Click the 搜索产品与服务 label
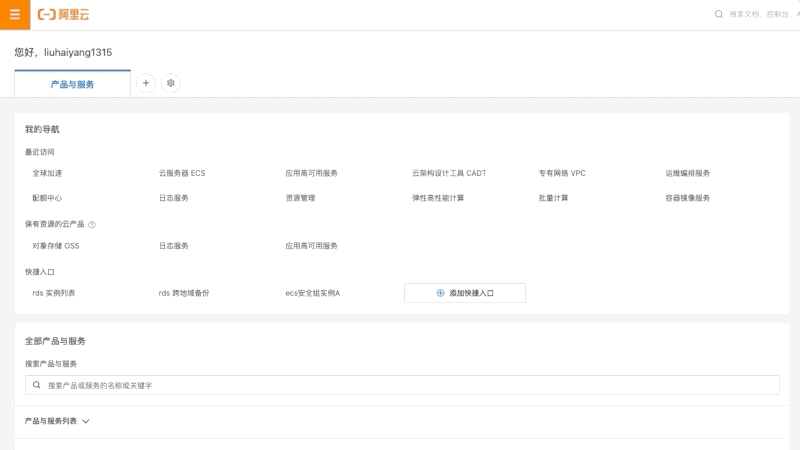The width and height of the screenshot is (800, 450). pos(51,364)
